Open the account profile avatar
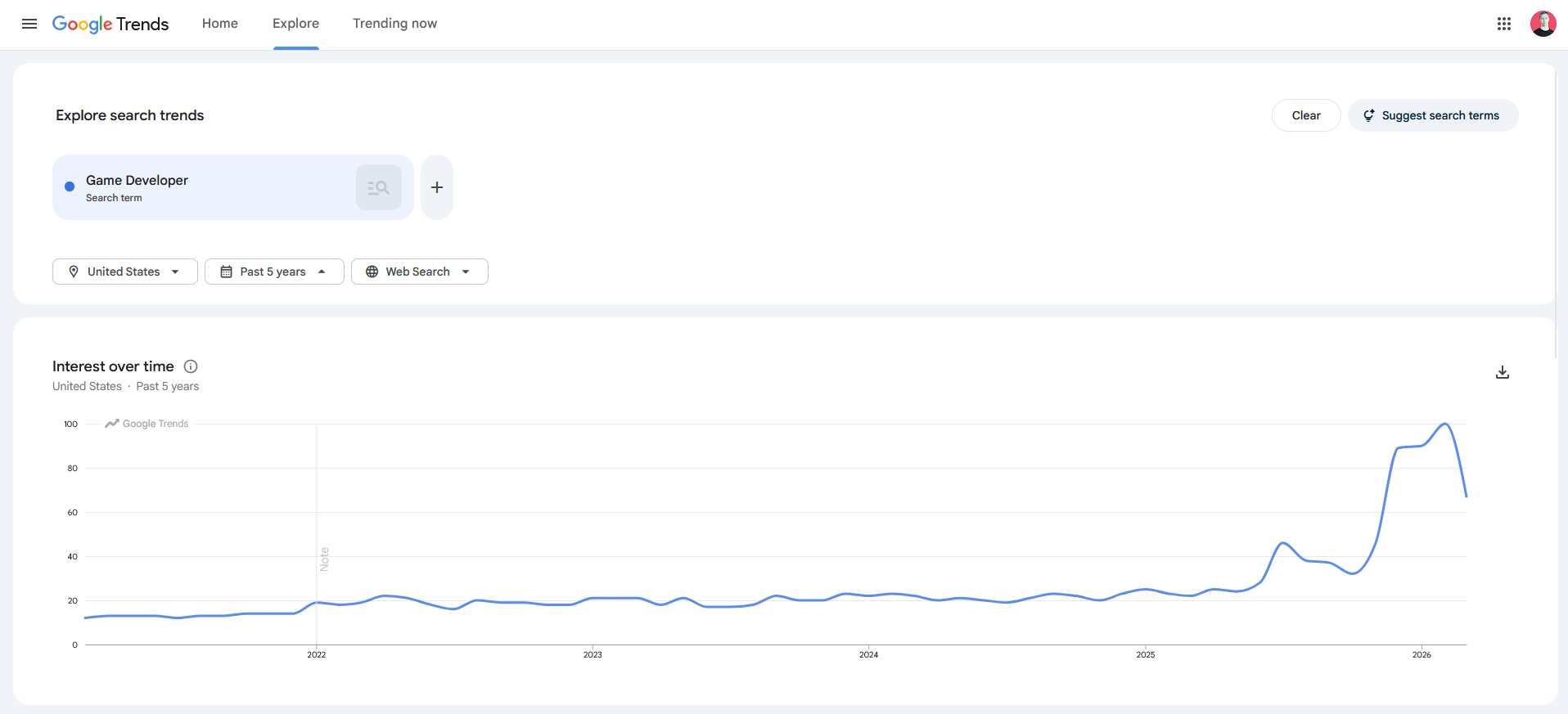This screenshot has height=714, width=1568. (1543, 24)
